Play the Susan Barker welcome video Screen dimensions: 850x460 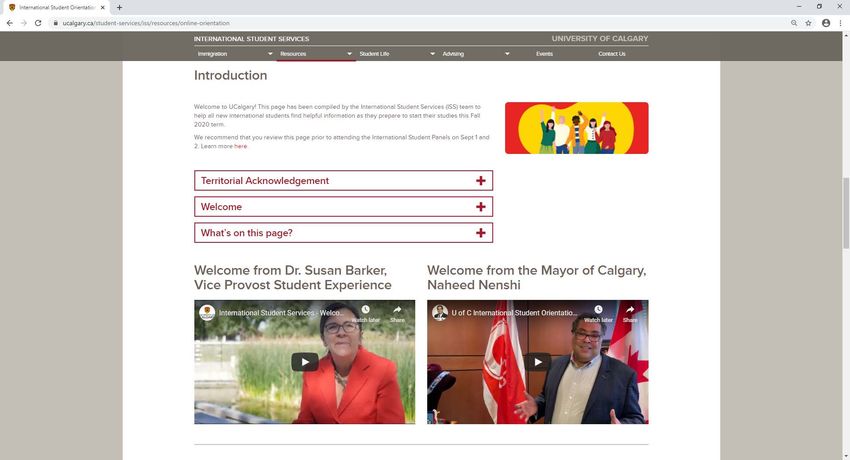coord(305,362)
